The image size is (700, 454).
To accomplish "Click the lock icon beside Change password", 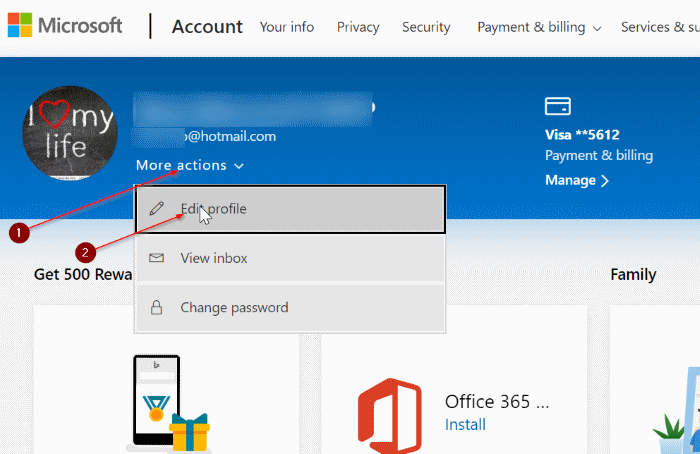I will click(x=156, y=307).
